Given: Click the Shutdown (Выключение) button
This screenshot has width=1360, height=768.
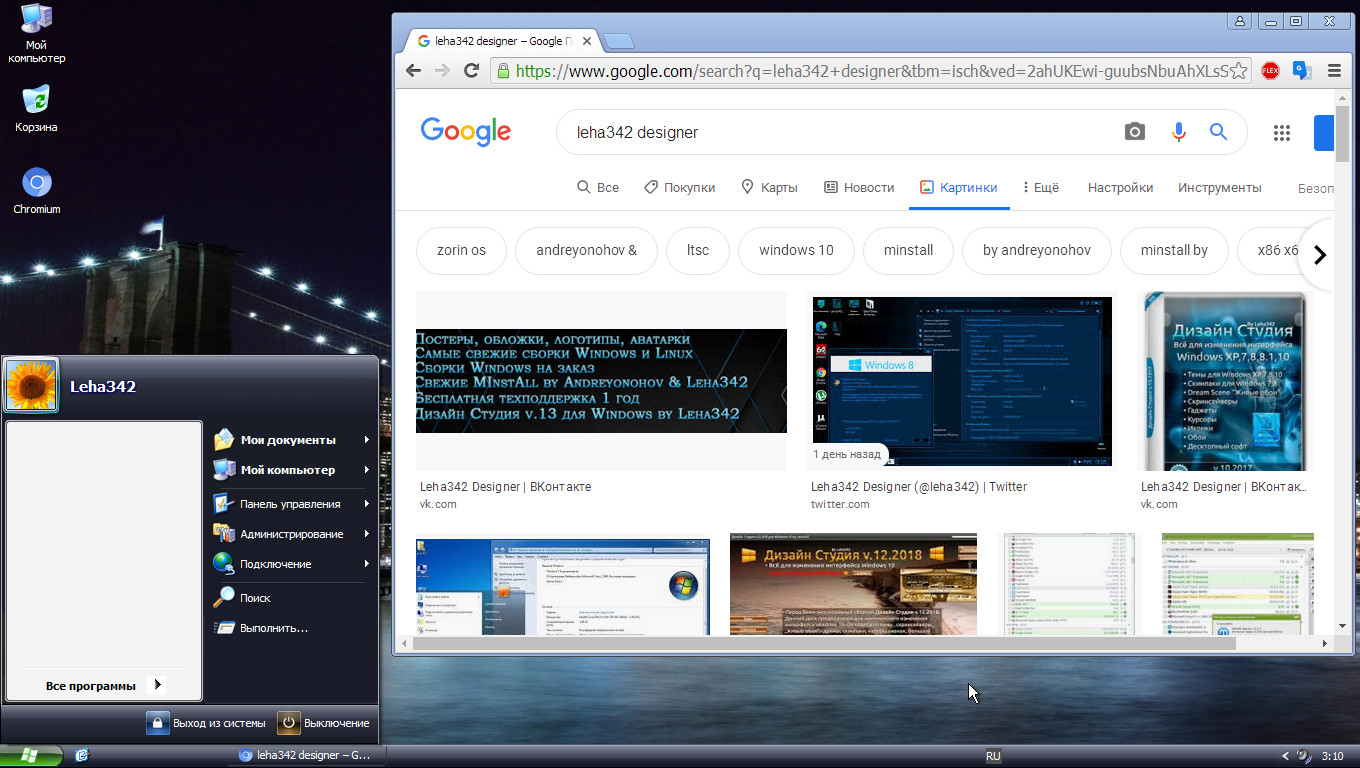Looking at the screenshot, I should (x=324, y=723).
